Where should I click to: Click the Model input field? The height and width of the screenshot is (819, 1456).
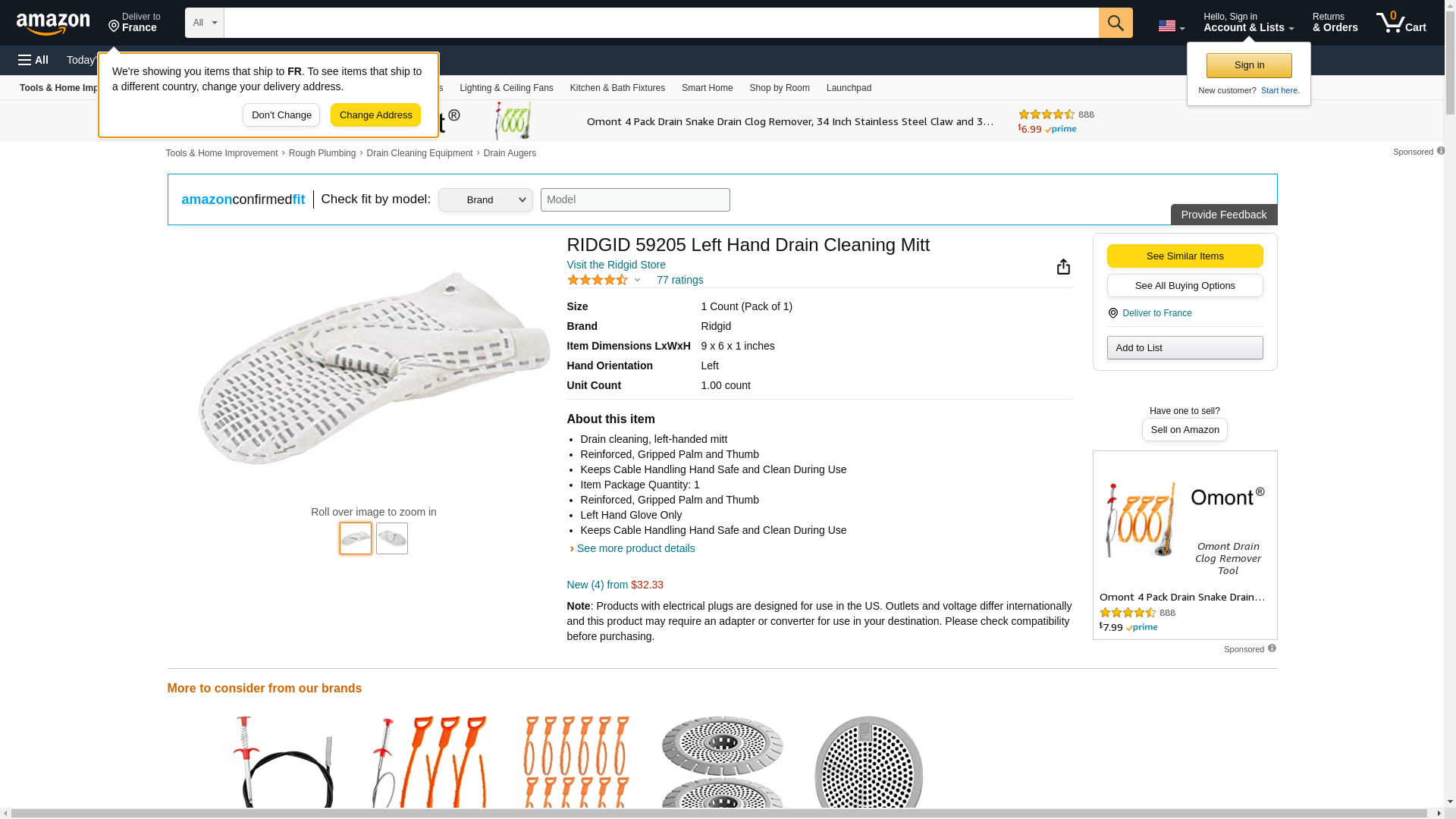pyautogui.click(x=635, y=199)
